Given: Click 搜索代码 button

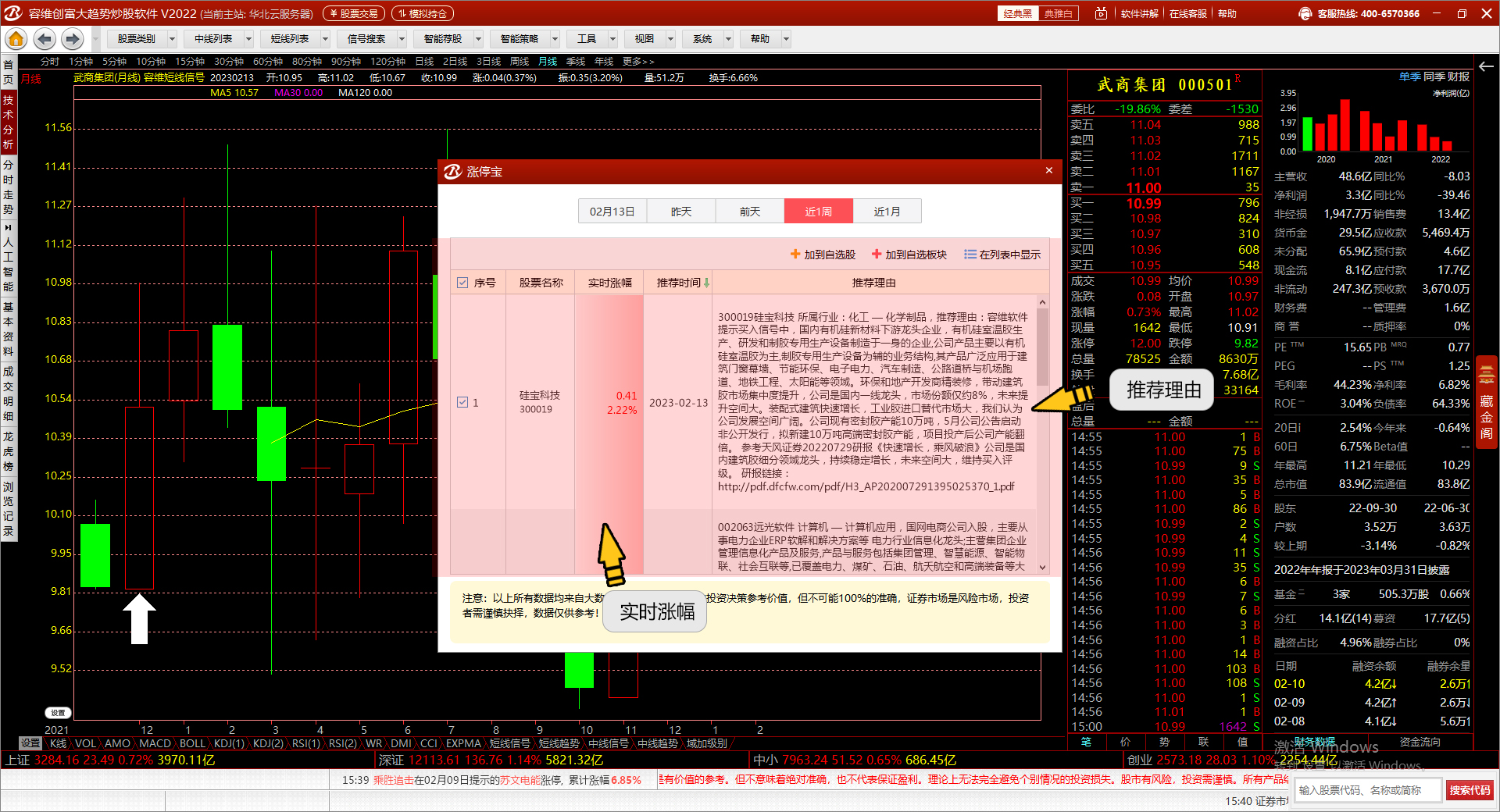Looking at the screenshot, I should 1470,790.
